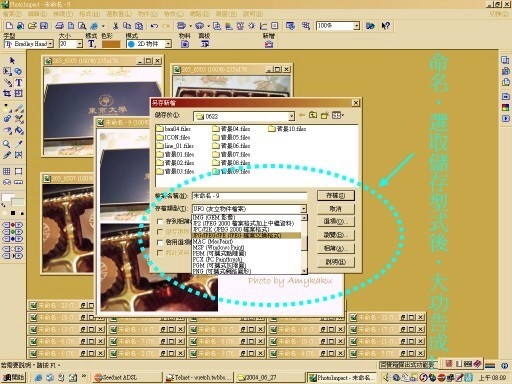
Task: Click the file type list scrollbar down arrow
Action: [304, 271]
